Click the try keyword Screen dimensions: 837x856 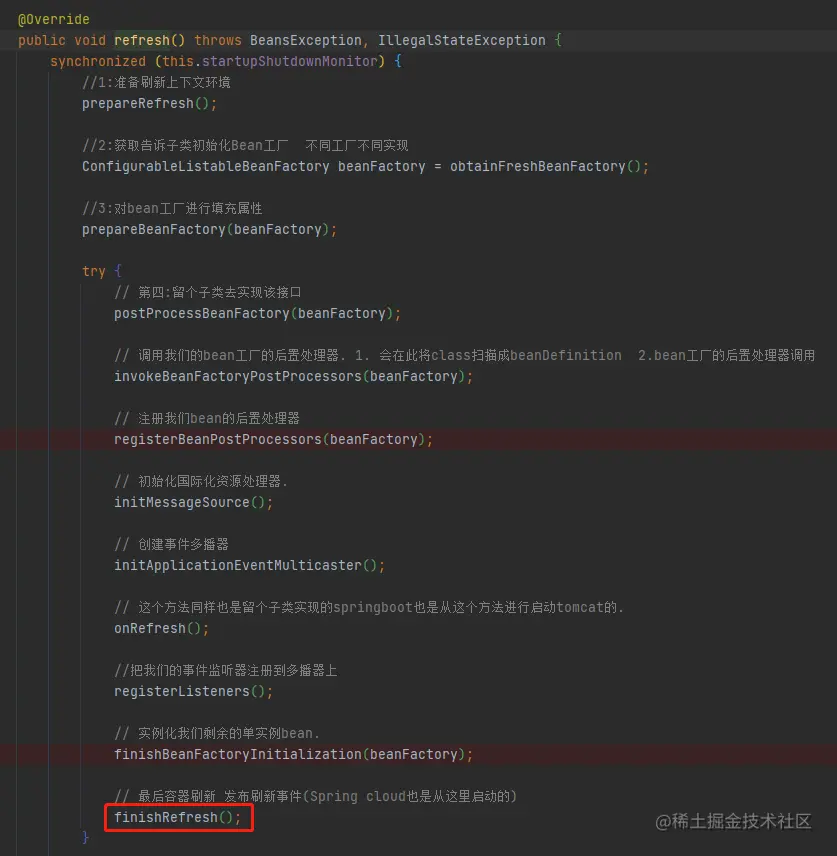click(93, 271)
